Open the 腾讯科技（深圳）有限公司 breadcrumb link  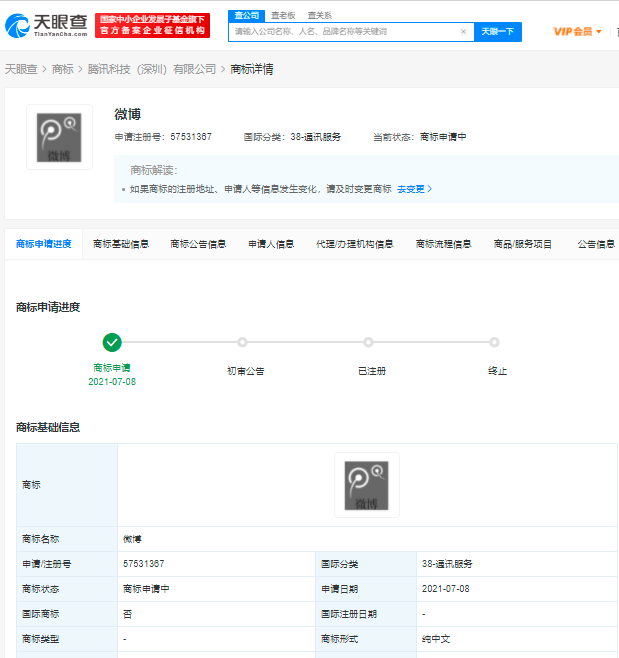(x=151, y=69)
